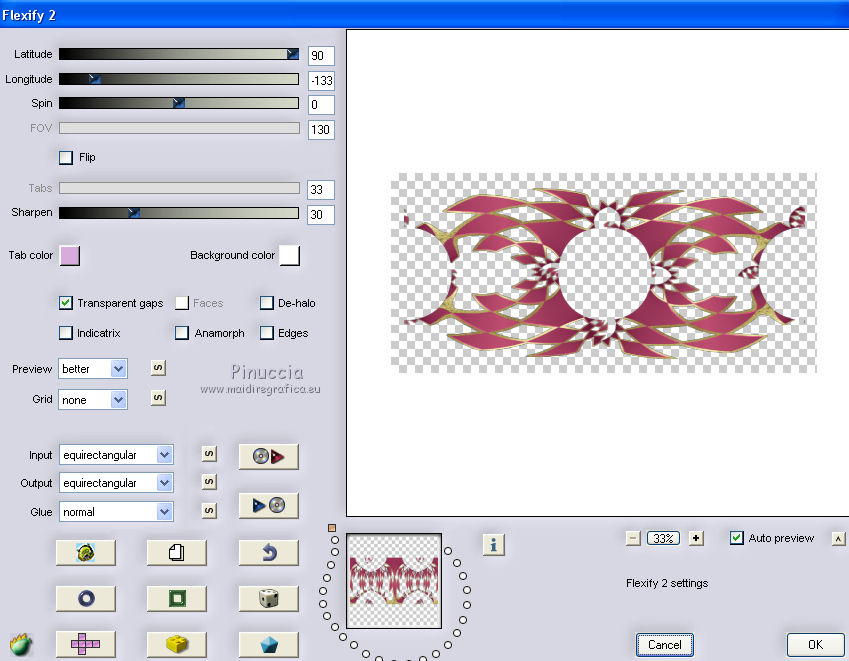Enable the Anamorph checkbox

[181, 332]
